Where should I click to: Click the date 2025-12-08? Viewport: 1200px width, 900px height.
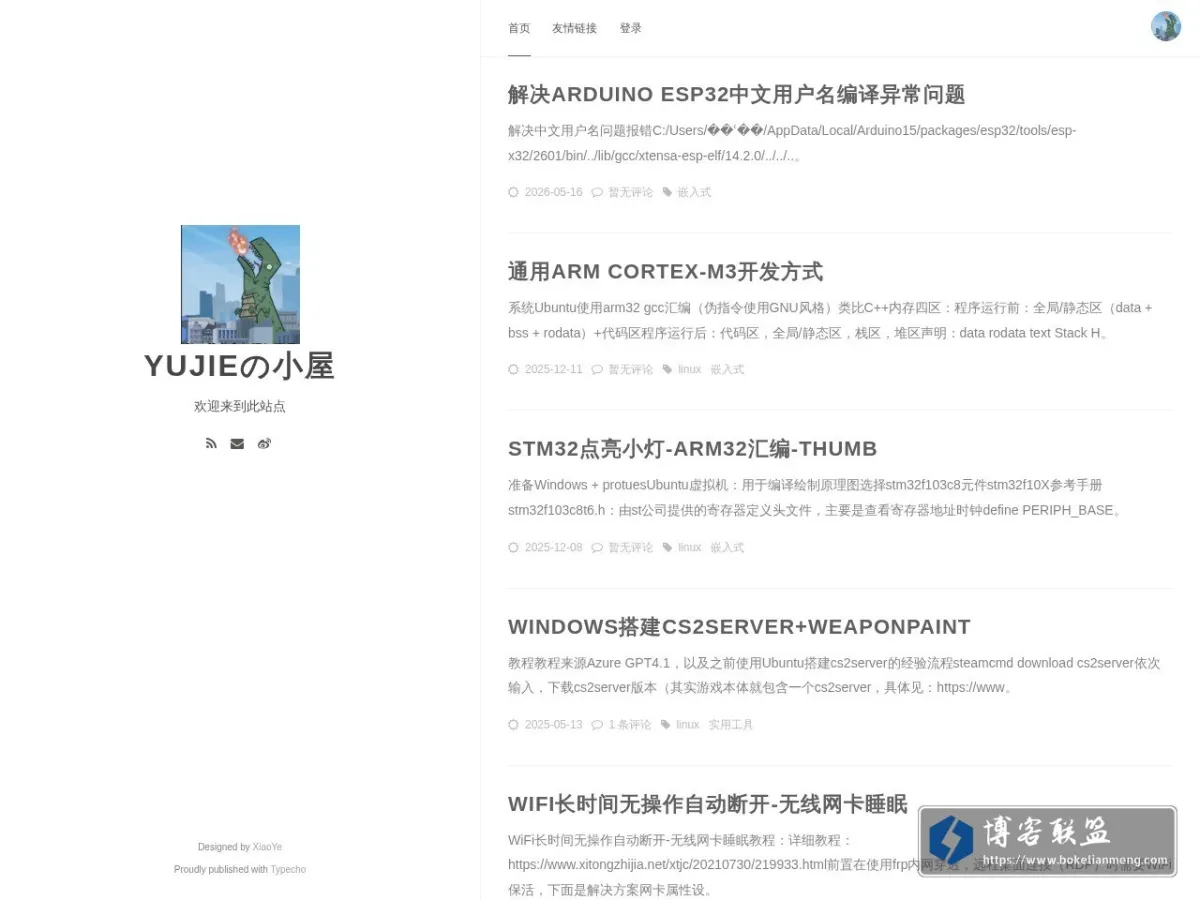coord(553,547)
